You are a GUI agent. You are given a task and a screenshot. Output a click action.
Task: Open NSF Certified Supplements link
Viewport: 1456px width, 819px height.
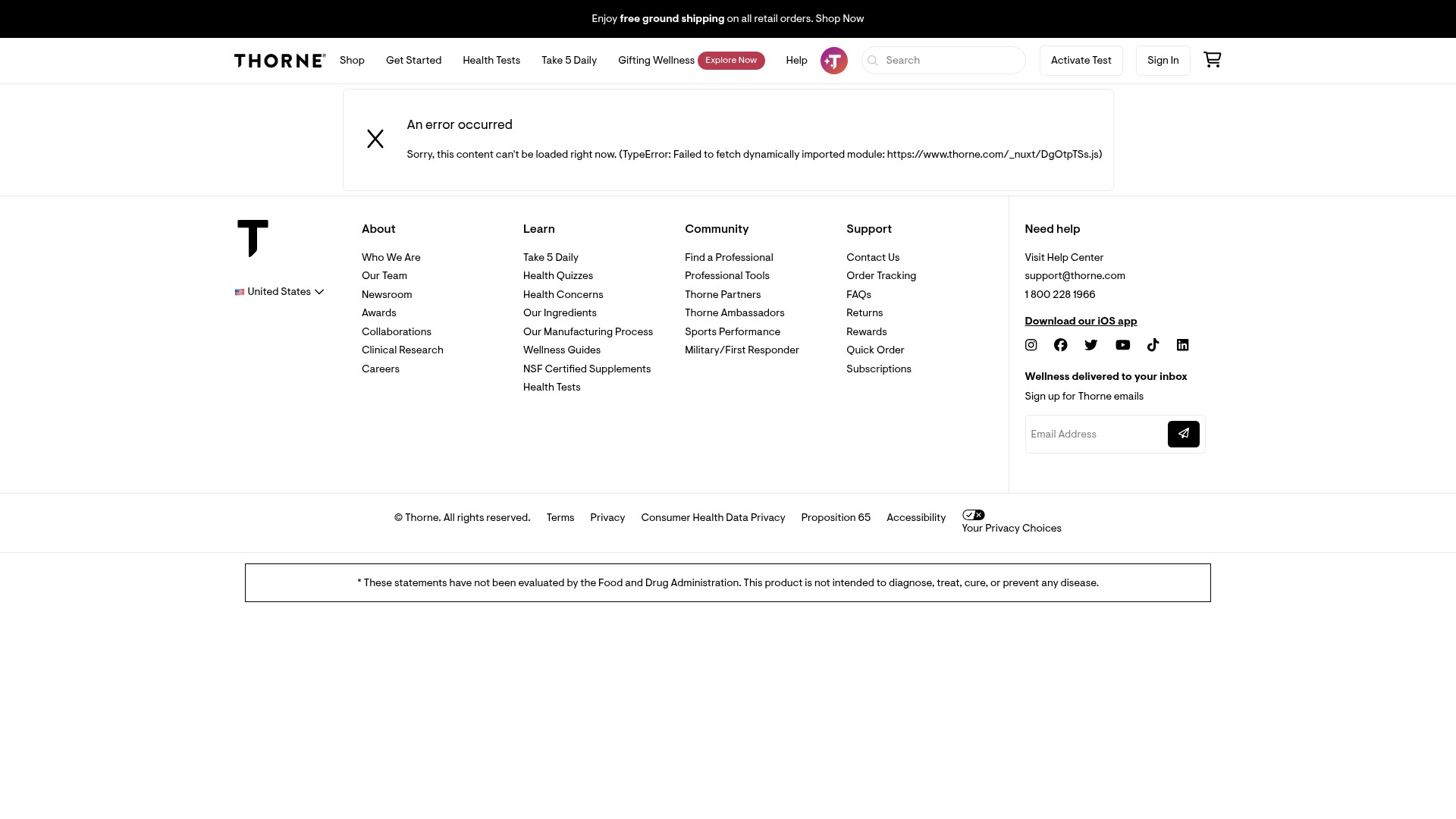586,369
